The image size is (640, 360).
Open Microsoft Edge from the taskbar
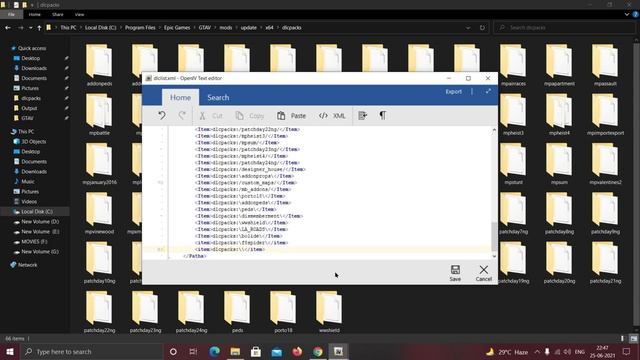click(214, 351)
